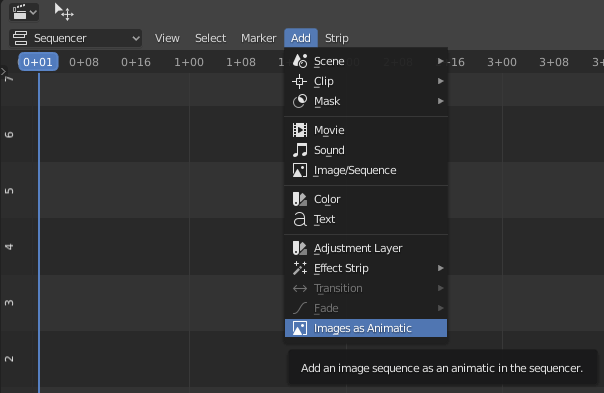Image resolution: width=604 pixels, height=393 pixels.
Task: Choose Sound strip entry
Action: pyautogui.click(x=366, y=150)
